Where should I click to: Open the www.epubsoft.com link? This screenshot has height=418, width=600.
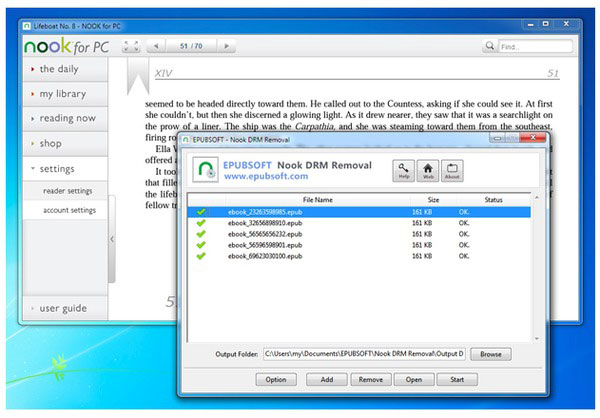coord(266,176)
